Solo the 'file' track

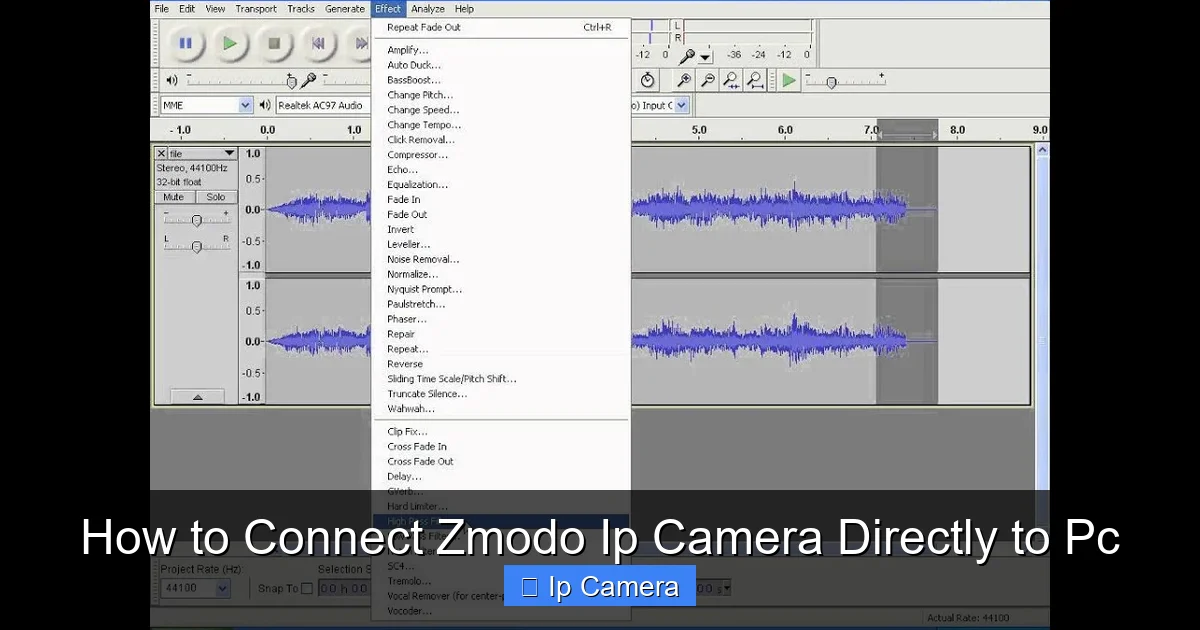pos(216,197)
